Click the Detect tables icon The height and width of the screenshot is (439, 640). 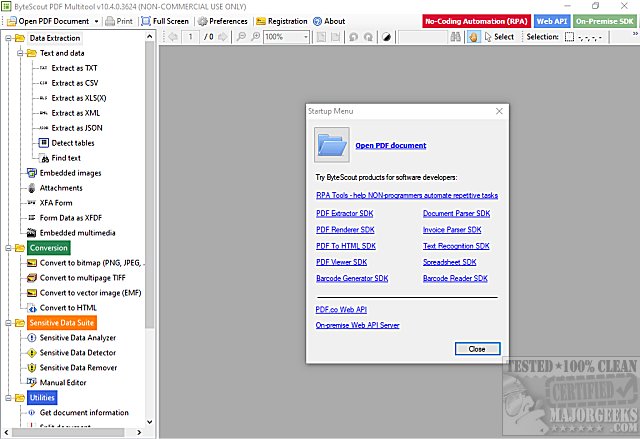[43, 143]
